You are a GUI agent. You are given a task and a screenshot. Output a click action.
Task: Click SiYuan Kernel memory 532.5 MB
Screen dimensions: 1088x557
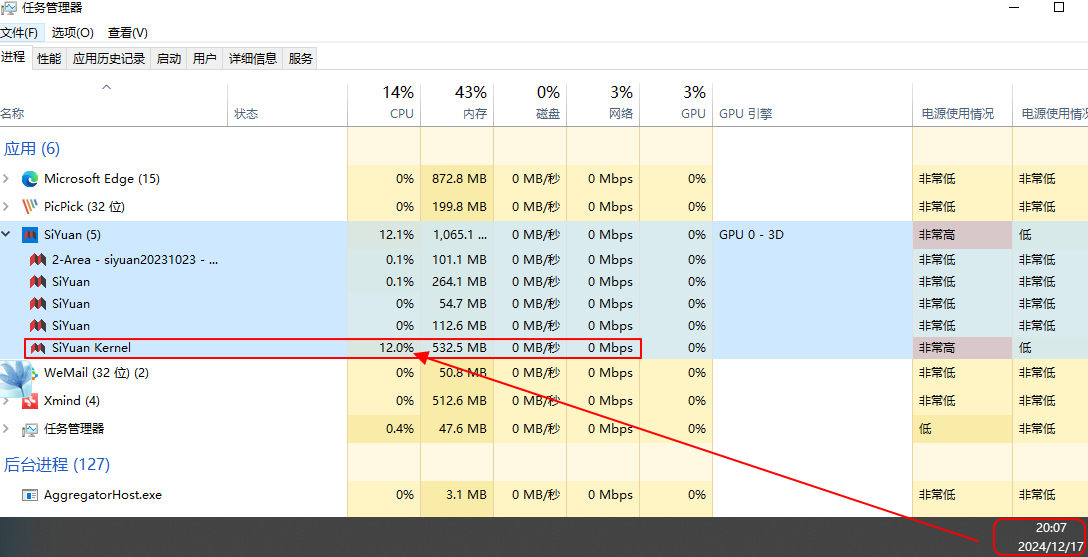pyautogui.click(x=459, y=348)
